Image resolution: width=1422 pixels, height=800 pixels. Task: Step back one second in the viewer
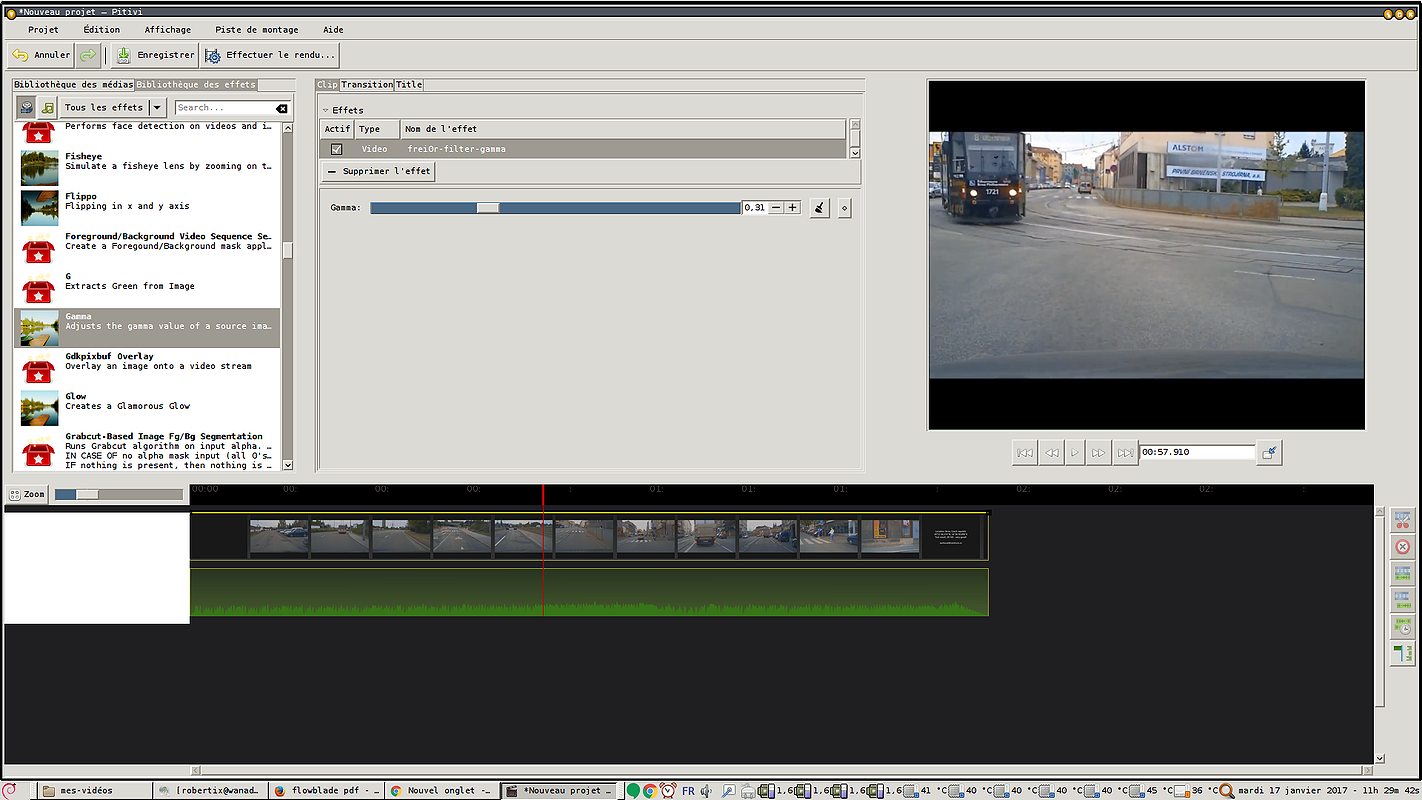coord(1051,453)
